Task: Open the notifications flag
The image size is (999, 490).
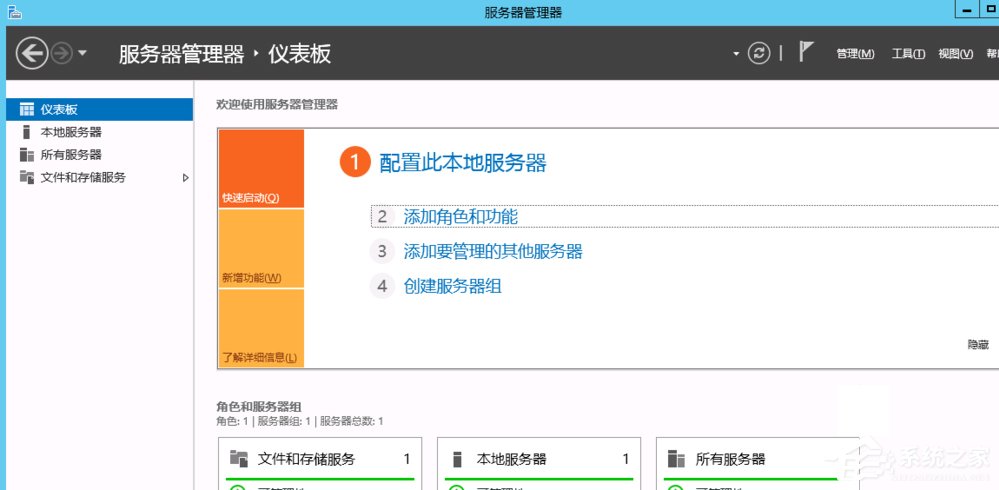Action: point(807,52)
